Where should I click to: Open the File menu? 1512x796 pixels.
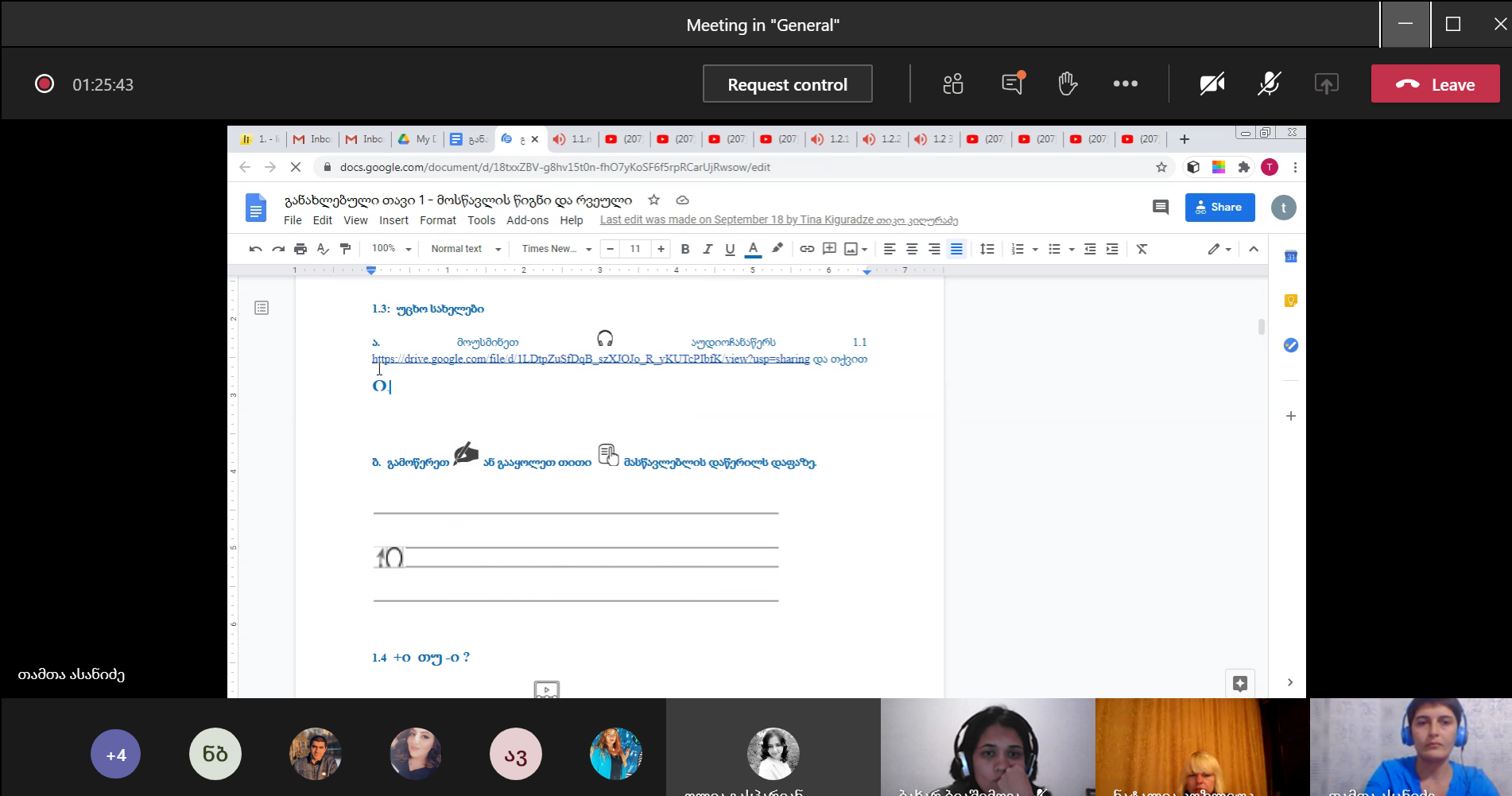click(293, 220)
